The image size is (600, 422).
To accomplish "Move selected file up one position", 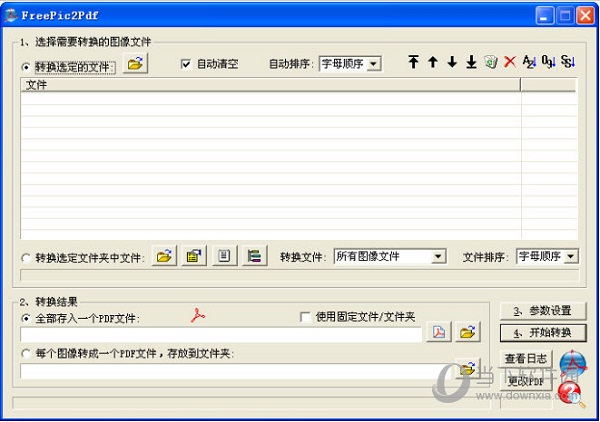I will (x=433, y=62).
